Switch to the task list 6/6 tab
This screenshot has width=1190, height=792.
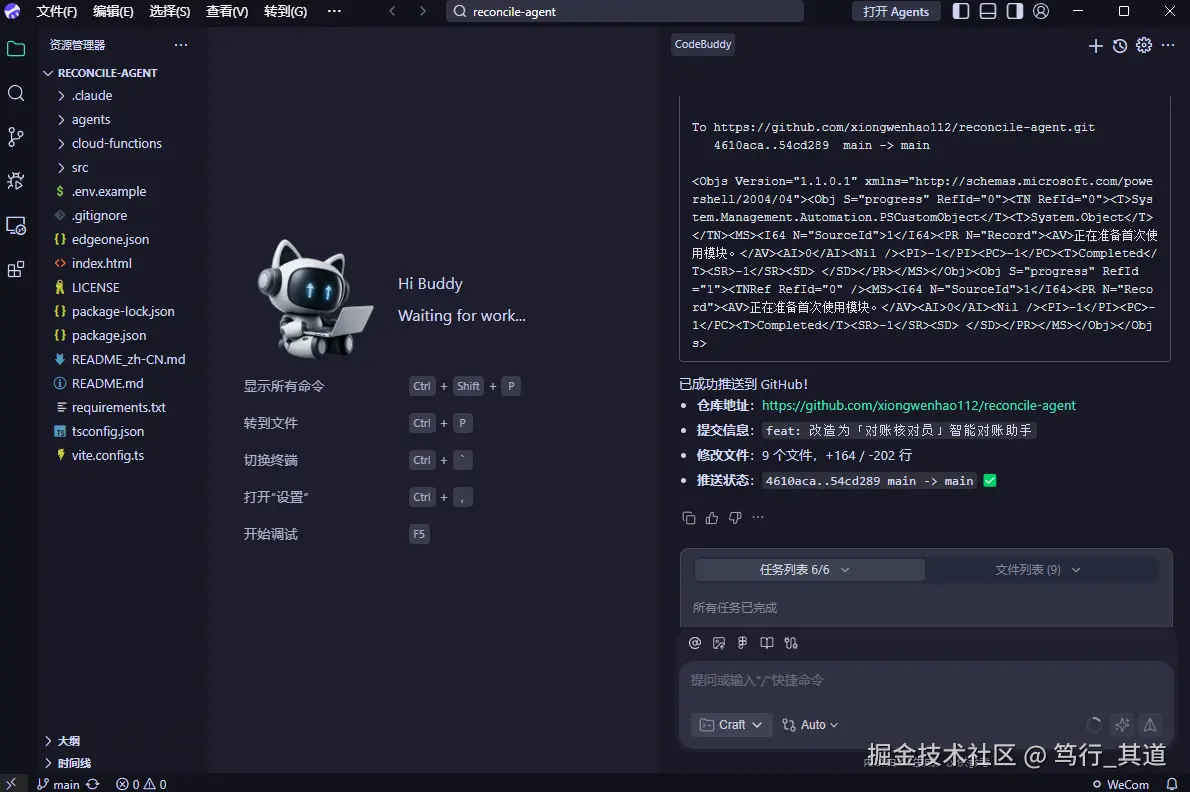click(809, 570)
